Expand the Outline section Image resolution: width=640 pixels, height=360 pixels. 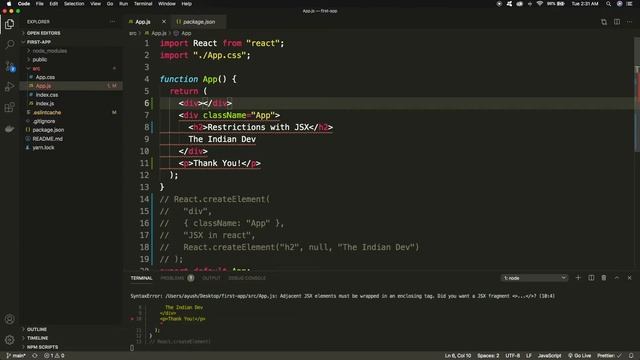36,329
